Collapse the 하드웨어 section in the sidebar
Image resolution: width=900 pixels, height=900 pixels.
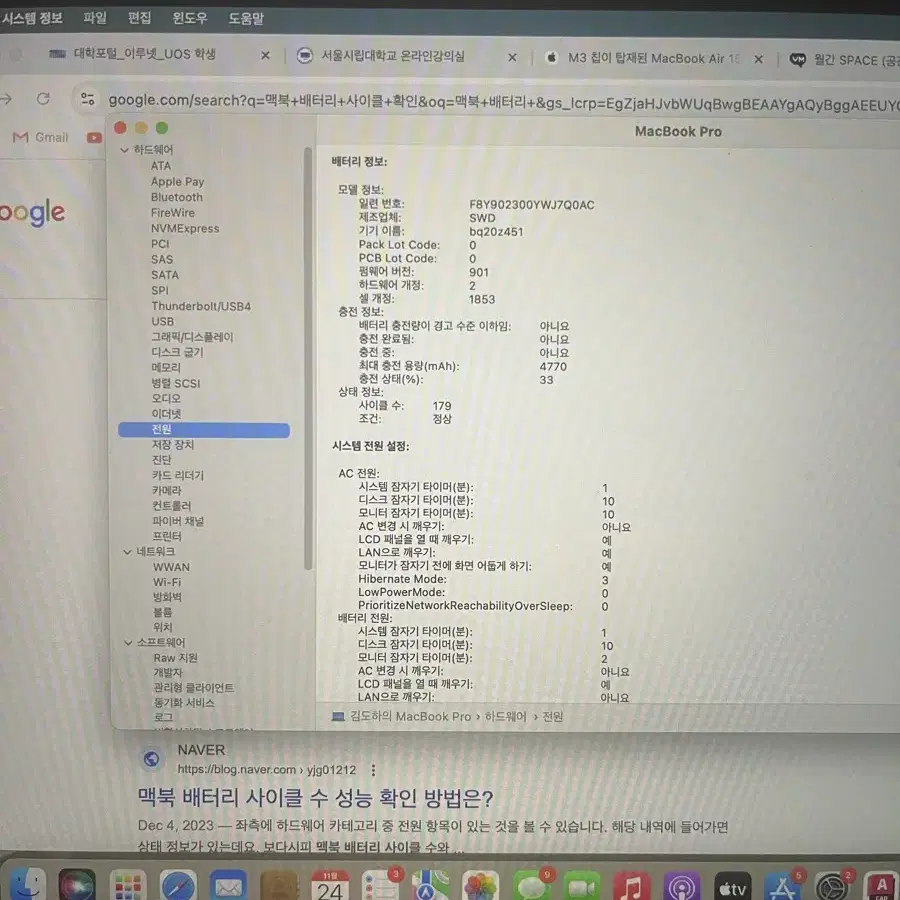click(x=125, y=150)
